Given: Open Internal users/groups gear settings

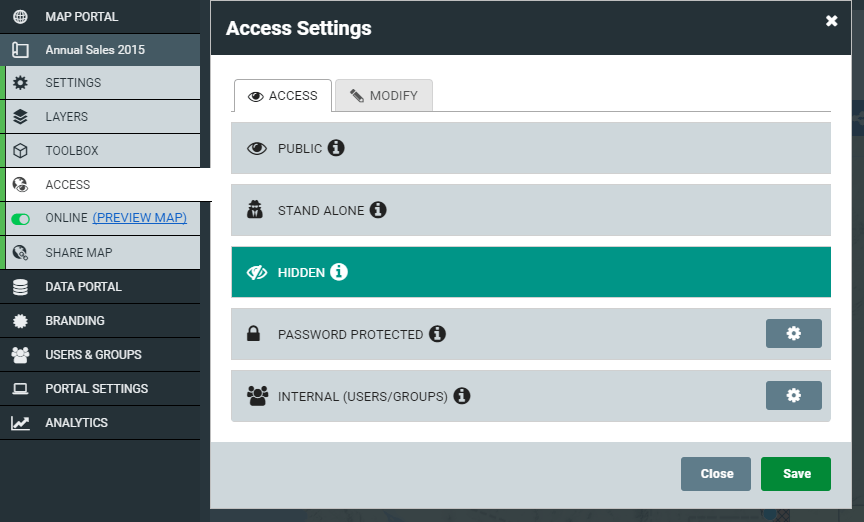Looking at the screenshot, I should (x=793, y=395).
